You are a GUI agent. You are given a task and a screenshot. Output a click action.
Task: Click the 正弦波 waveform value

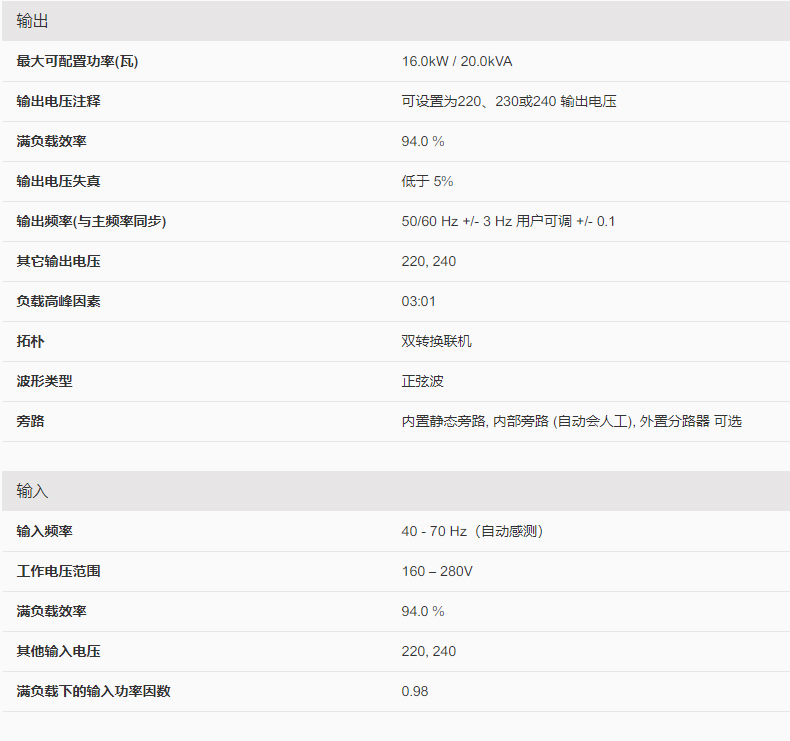pos(422,381)
